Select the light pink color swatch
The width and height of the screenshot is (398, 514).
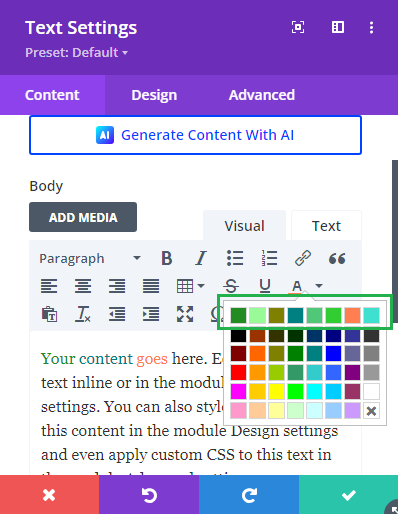238,411
